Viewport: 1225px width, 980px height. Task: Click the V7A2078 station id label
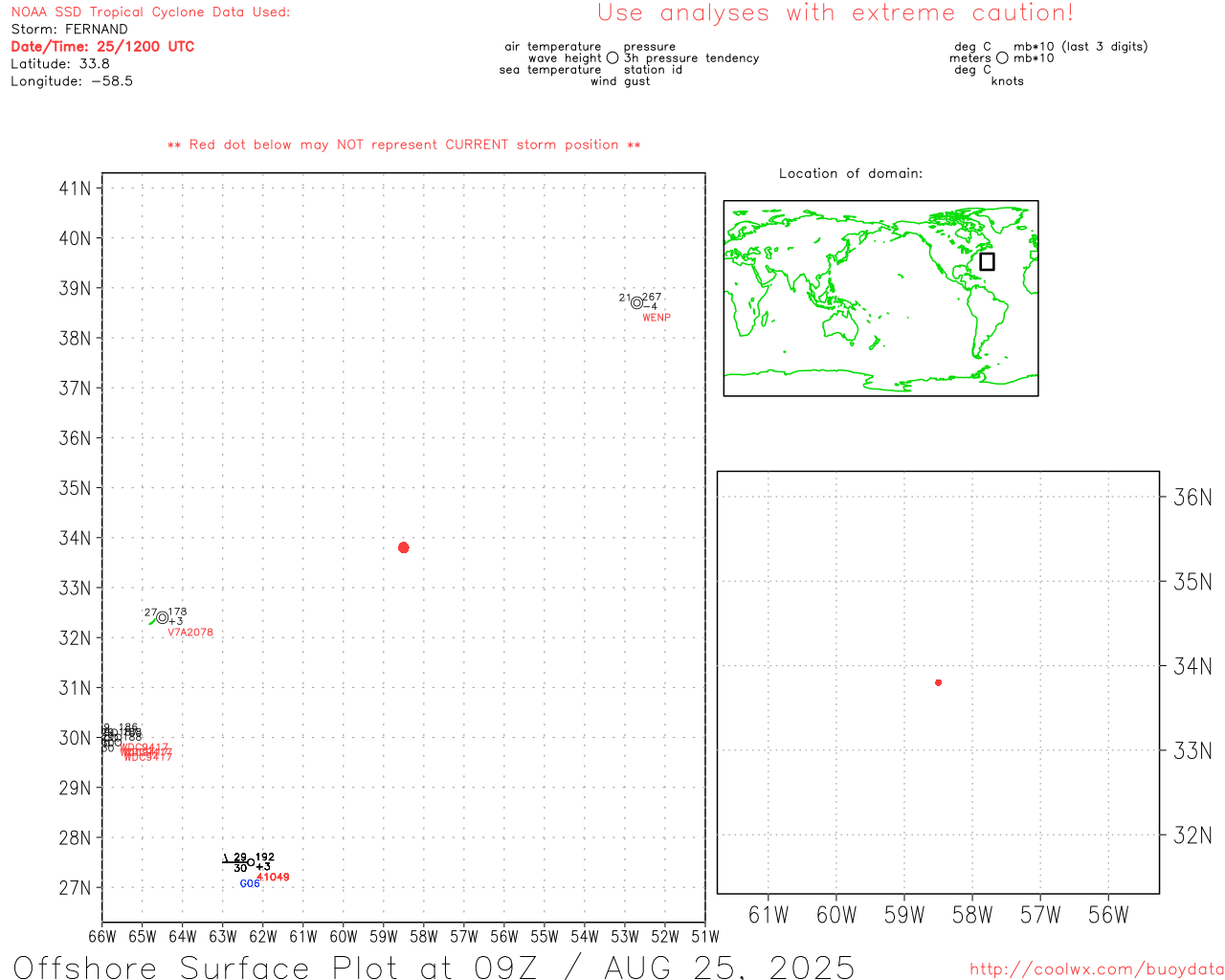190,633
